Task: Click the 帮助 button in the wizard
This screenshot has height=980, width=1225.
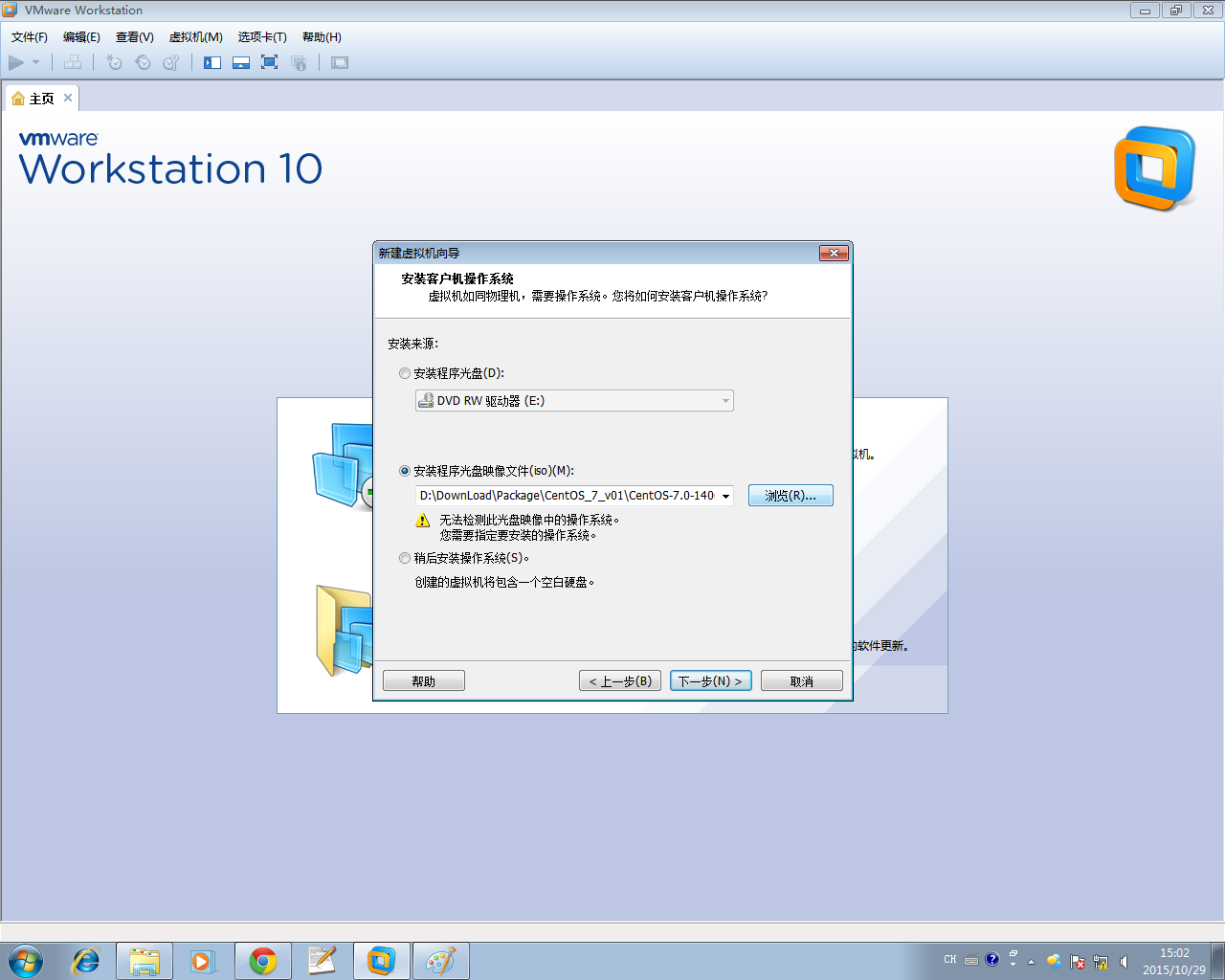Action: [x=424, y=681]
